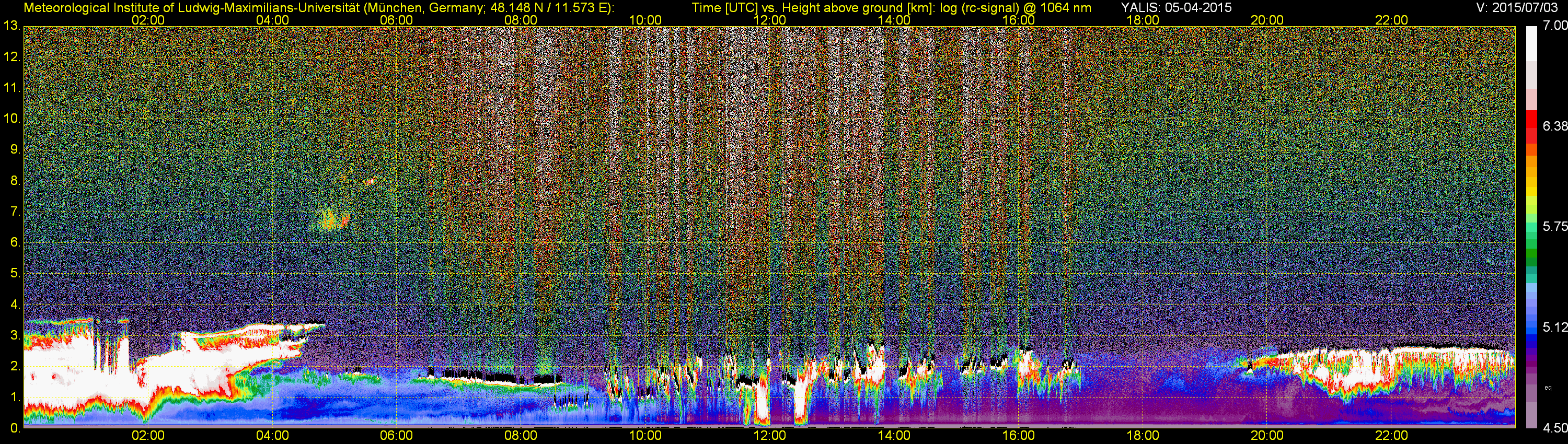Click the 11 km height axis label
The image size is (1568, 444).
click(x=11, y=88)
